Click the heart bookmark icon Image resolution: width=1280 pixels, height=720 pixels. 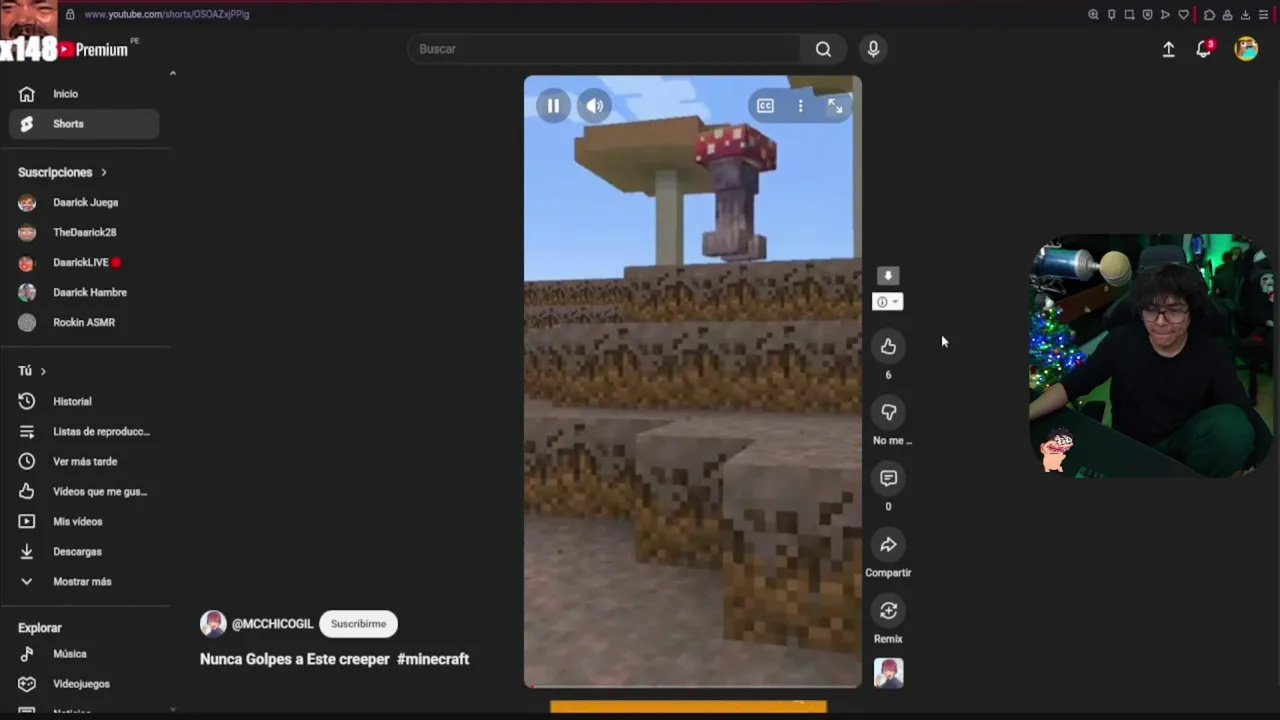coord(1184,14)
